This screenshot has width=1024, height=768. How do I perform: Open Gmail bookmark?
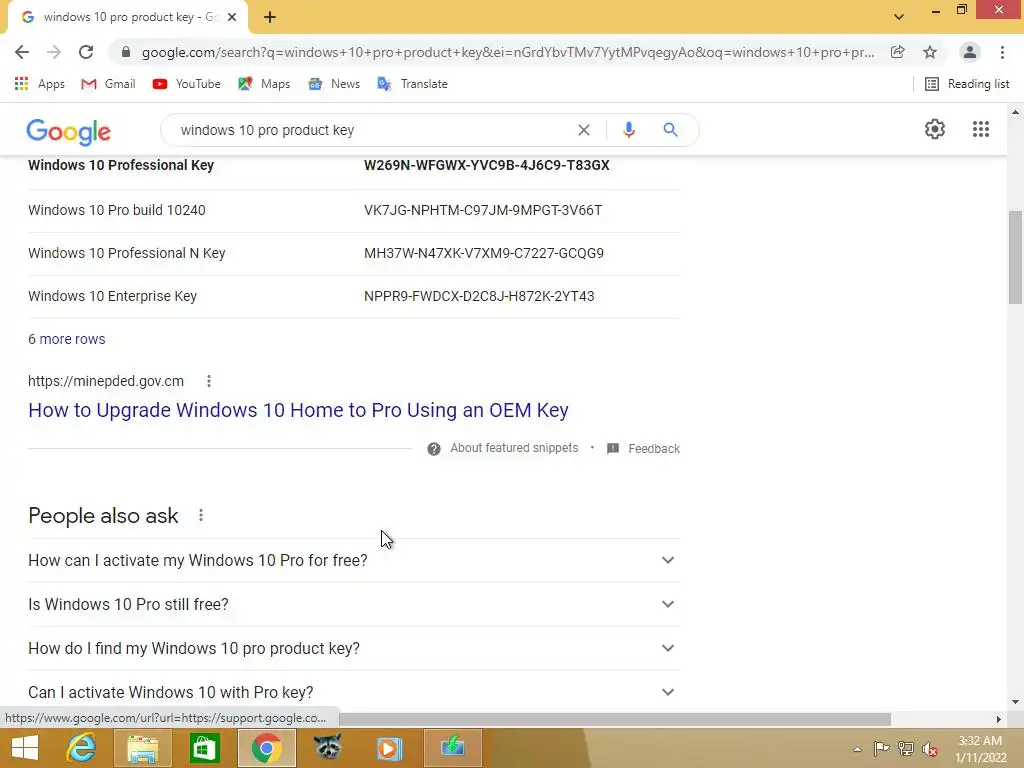point(108,84)
